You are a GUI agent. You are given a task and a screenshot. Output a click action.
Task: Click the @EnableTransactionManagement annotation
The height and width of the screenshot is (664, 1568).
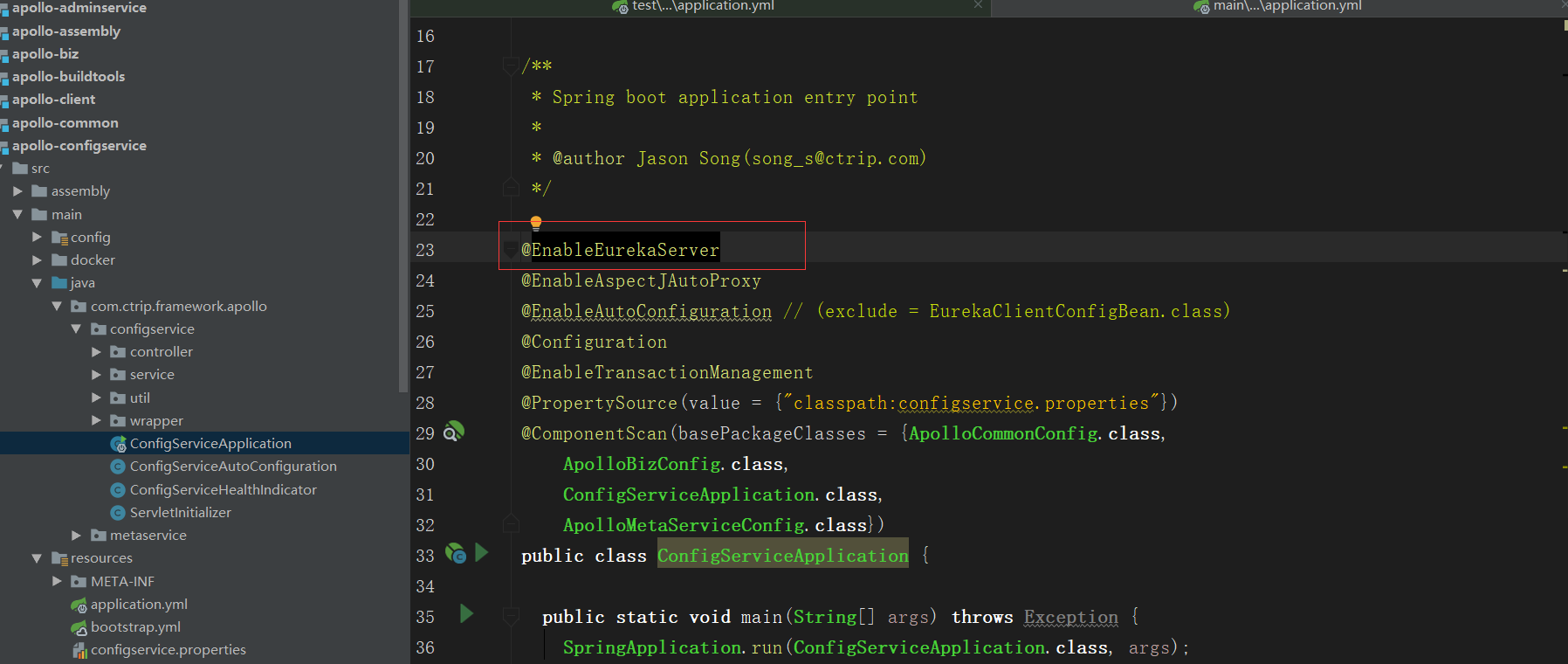(x=667, y=372)
